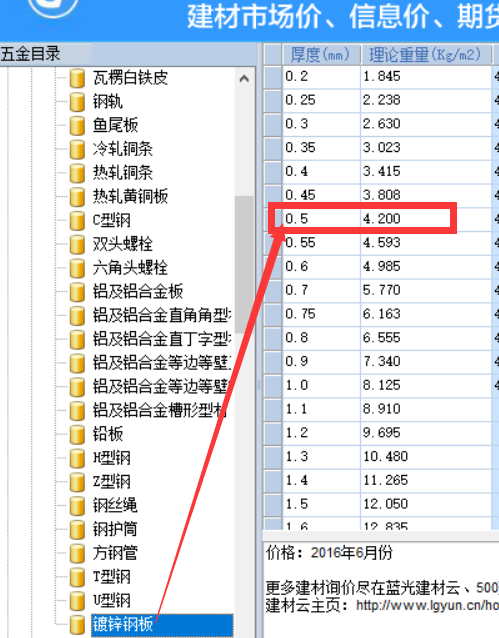The height and width of the screenshot is (638, 499).
Task: Click the thickness cell 0.9
Action: (321, 362)
